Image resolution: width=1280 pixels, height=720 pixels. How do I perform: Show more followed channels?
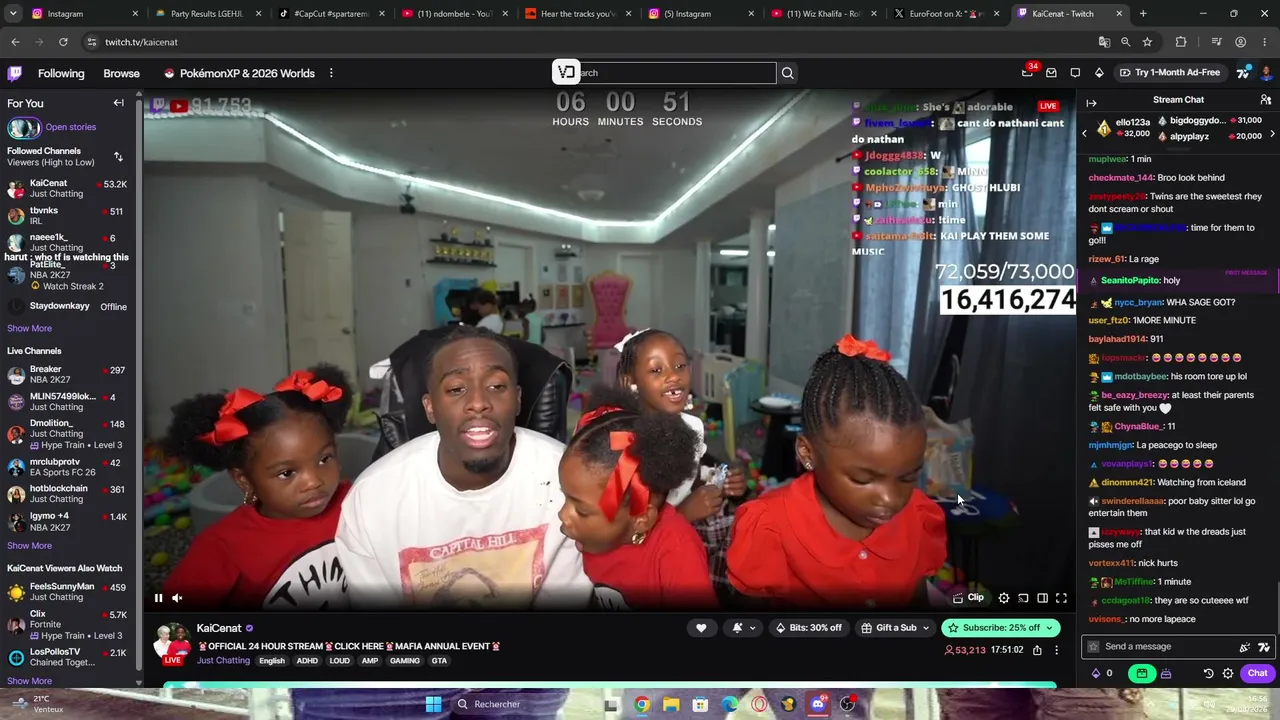click(29, 328)
